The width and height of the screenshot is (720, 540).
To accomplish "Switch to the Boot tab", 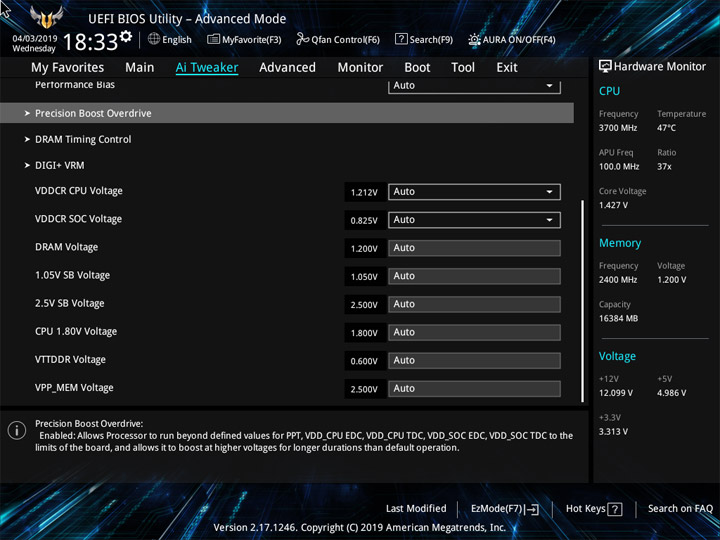I will [x=417, y=68].
